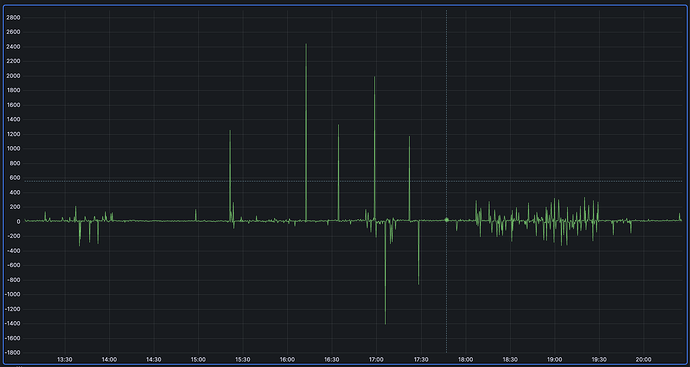This screenshot has width=690, height=367.
Task: Click the 18:30 time axis label
Action: pyautogui.click(x=510, y=360)
